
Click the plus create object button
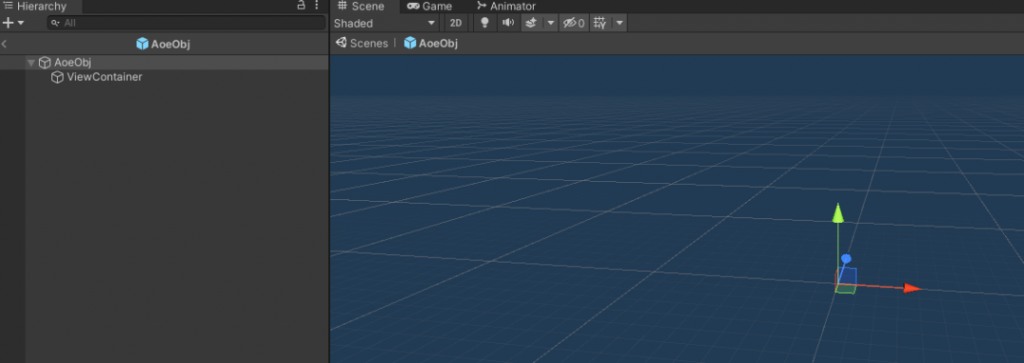coord(13,23)
